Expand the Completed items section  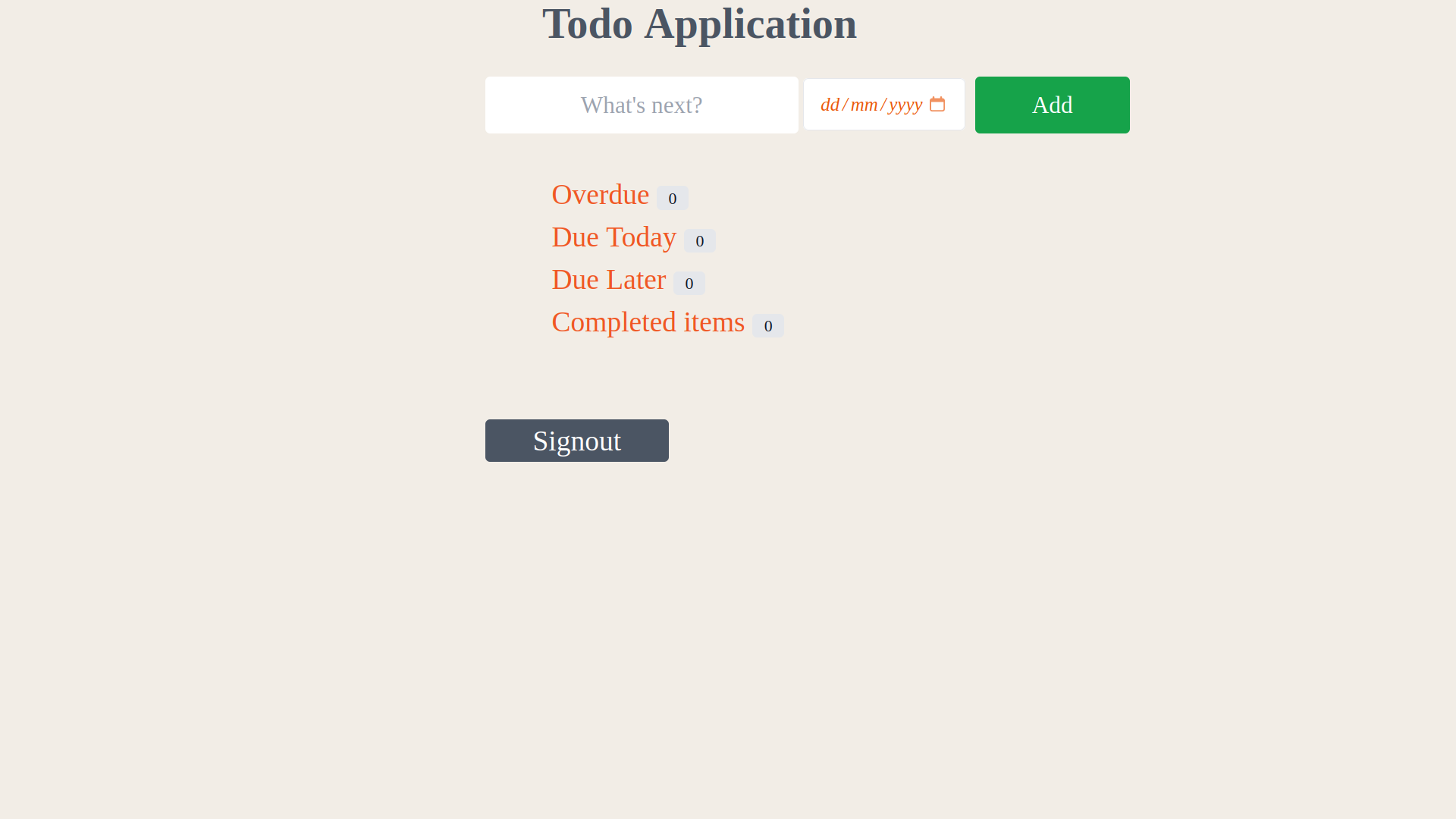(648, 322)
